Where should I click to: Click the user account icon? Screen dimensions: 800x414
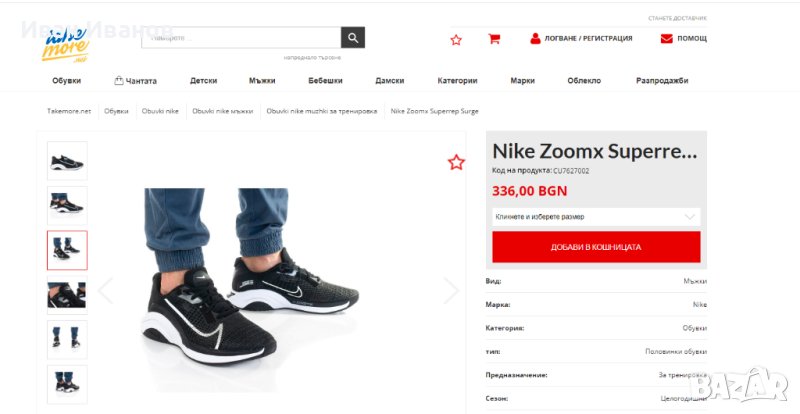(x=536, y=39)
